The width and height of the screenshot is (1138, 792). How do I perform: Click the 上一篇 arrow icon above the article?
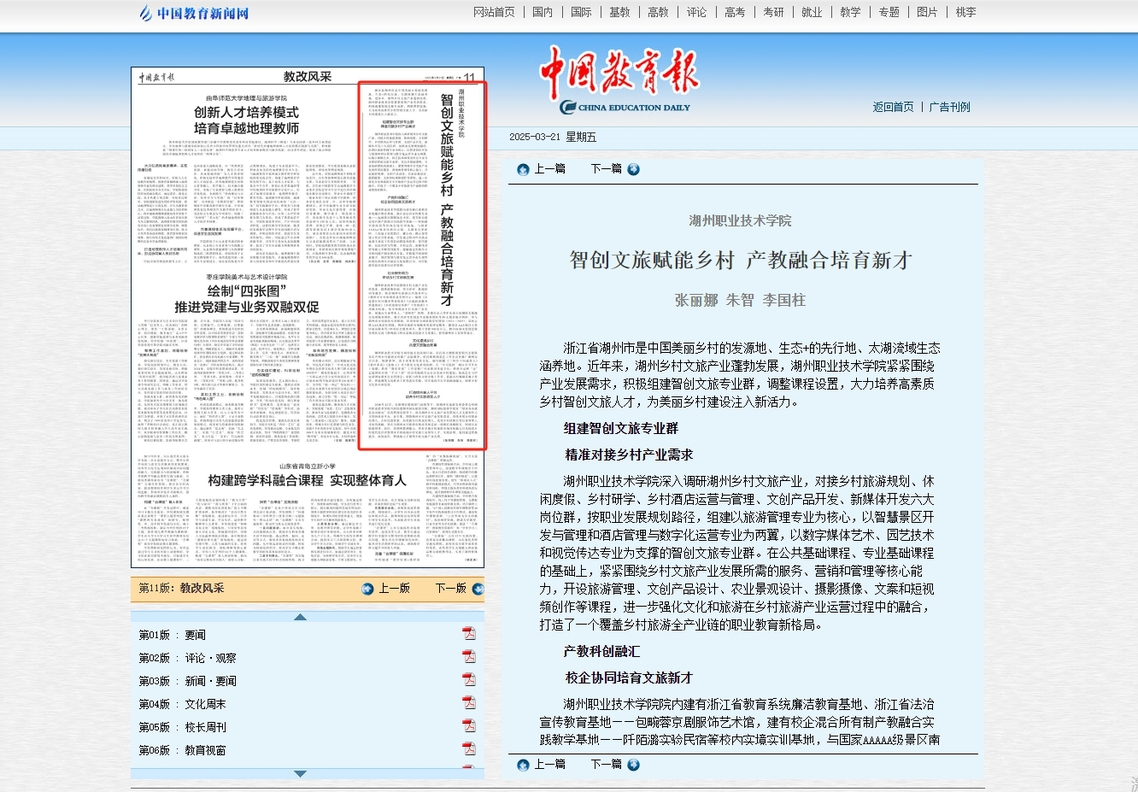(523, 169)
